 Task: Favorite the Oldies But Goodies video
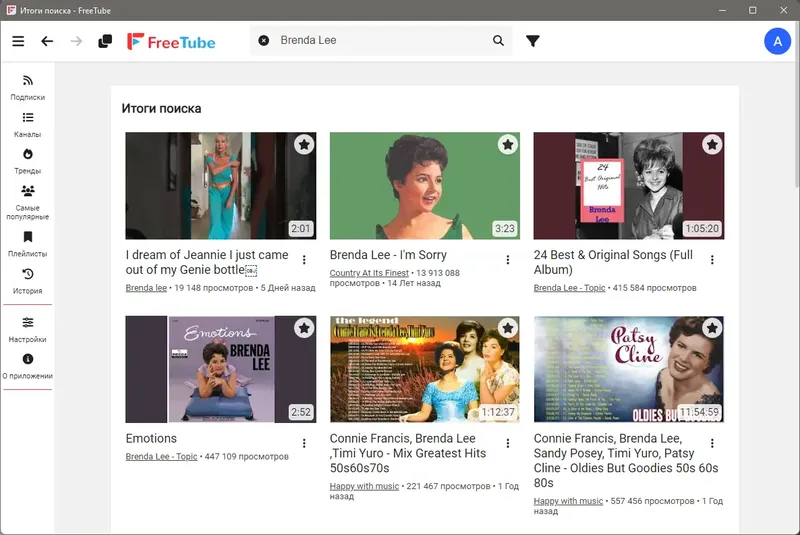[712, 328]
